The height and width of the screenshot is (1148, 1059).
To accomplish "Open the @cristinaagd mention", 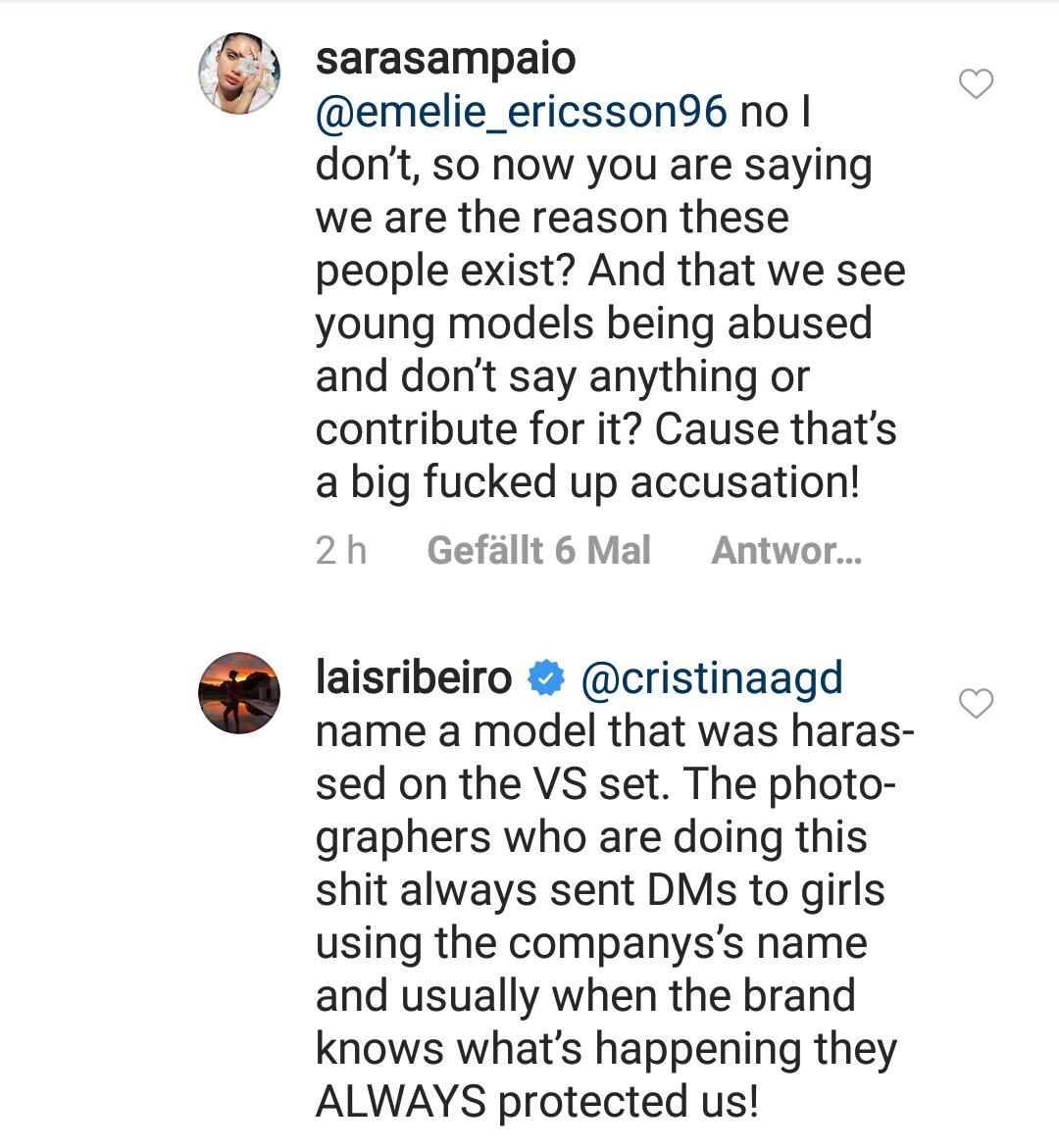I will 711,678.
